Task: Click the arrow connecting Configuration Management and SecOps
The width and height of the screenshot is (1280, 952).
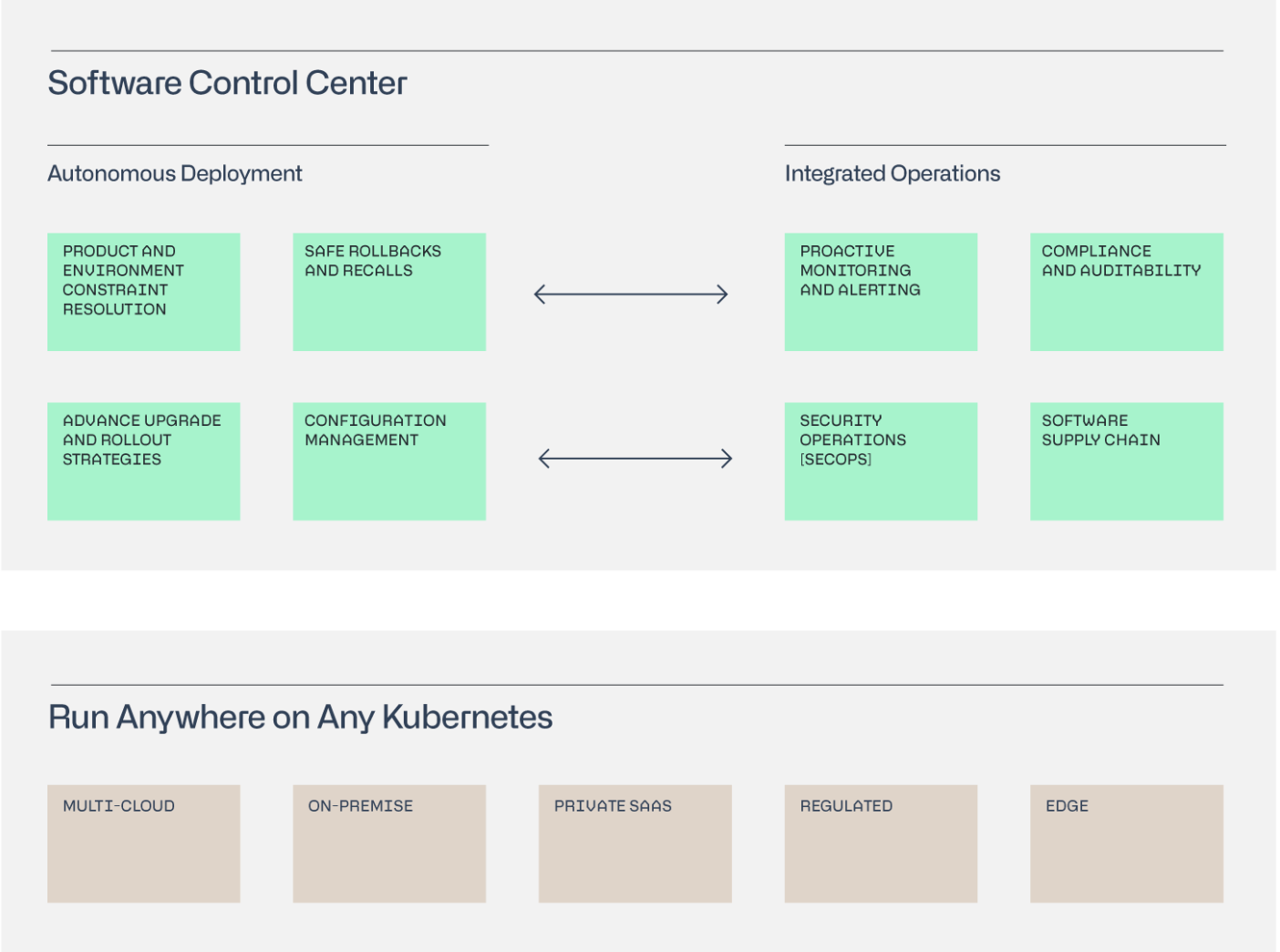Action: click(635, 457)
